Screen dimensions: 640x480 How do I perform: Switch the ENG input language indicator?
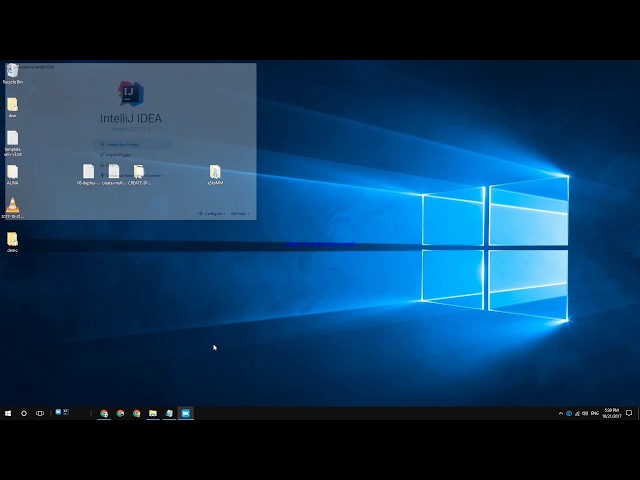pyautogui.click(x=595, y=413)
